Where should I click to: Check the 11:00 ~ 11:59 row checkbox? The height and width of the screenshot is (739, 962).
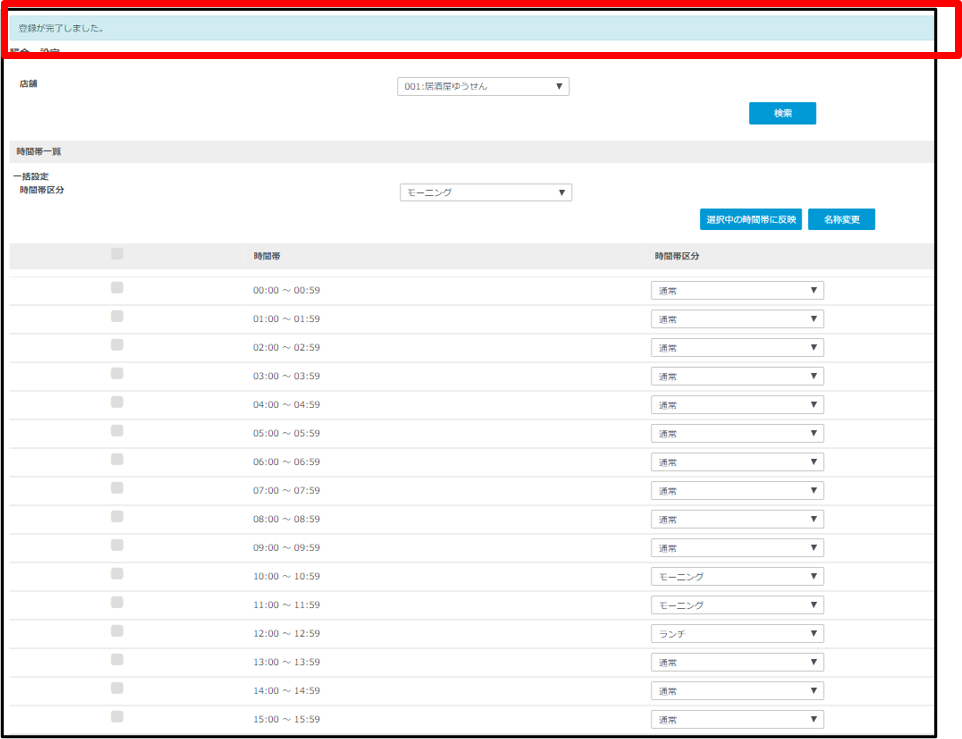point(117,603)
